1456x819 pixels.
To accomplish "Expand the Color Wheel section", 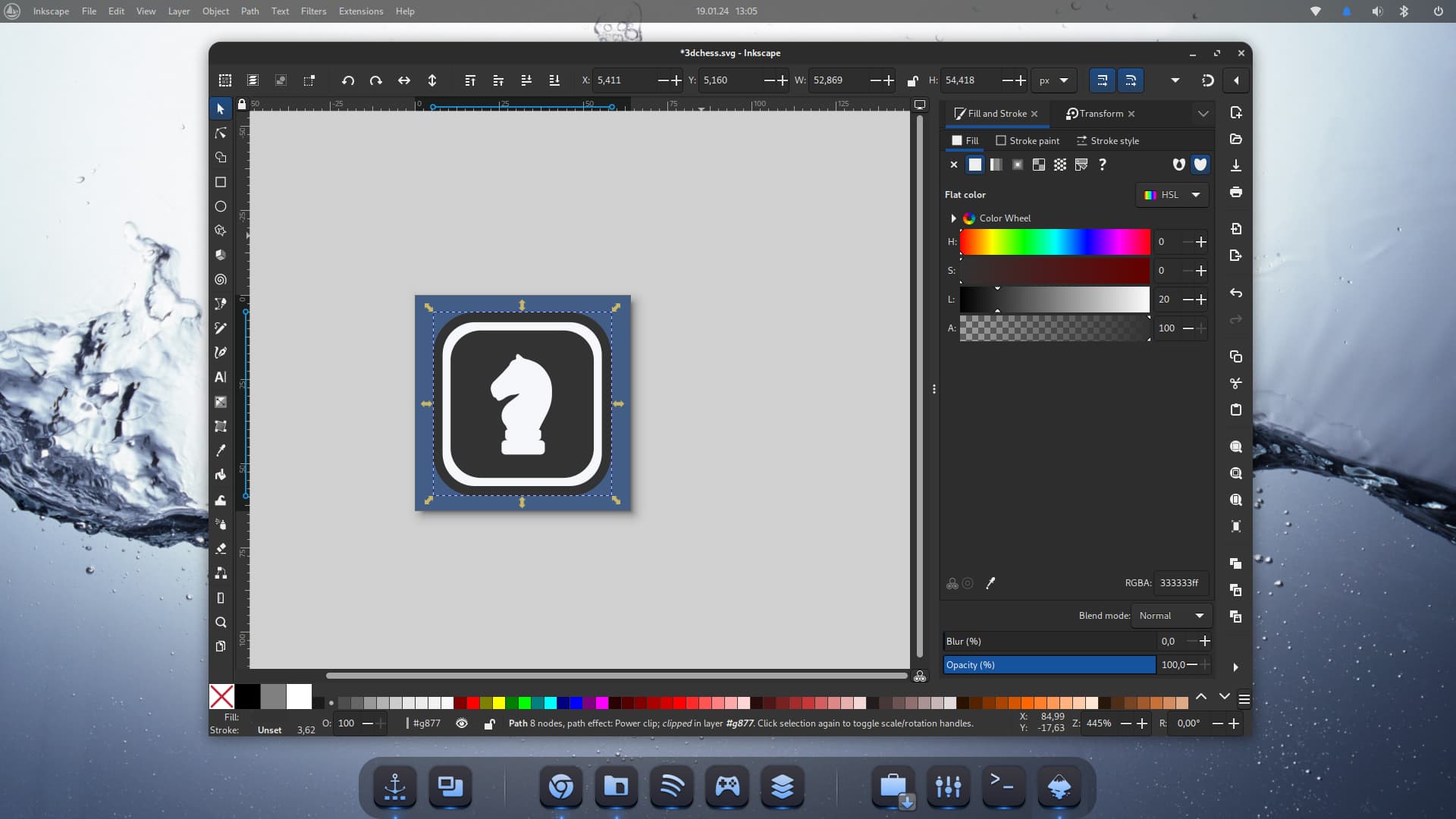I will click(954, 218).
